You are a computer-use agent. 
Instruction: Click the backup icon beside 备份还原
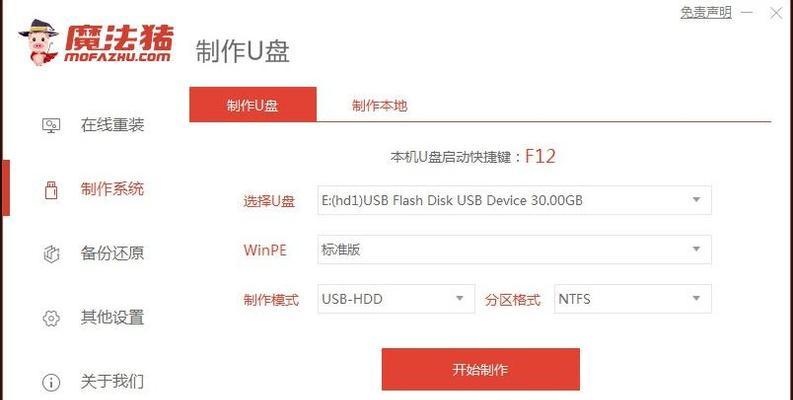click(51, 254)
